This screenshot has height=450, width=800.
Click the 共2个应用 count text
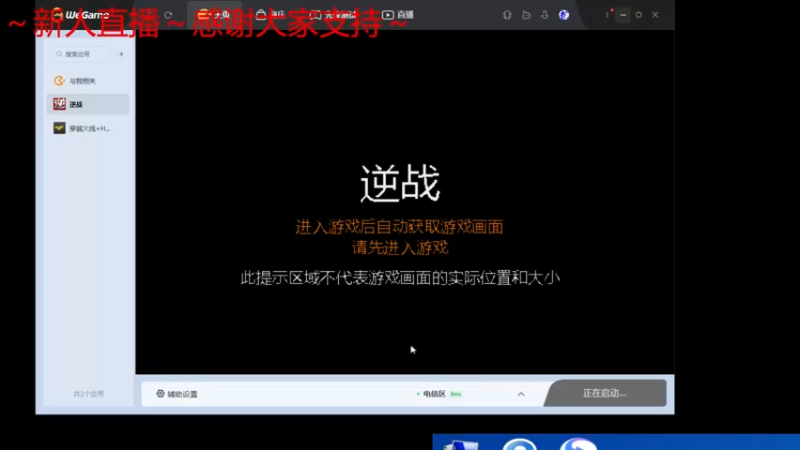[x=88, y=394]
